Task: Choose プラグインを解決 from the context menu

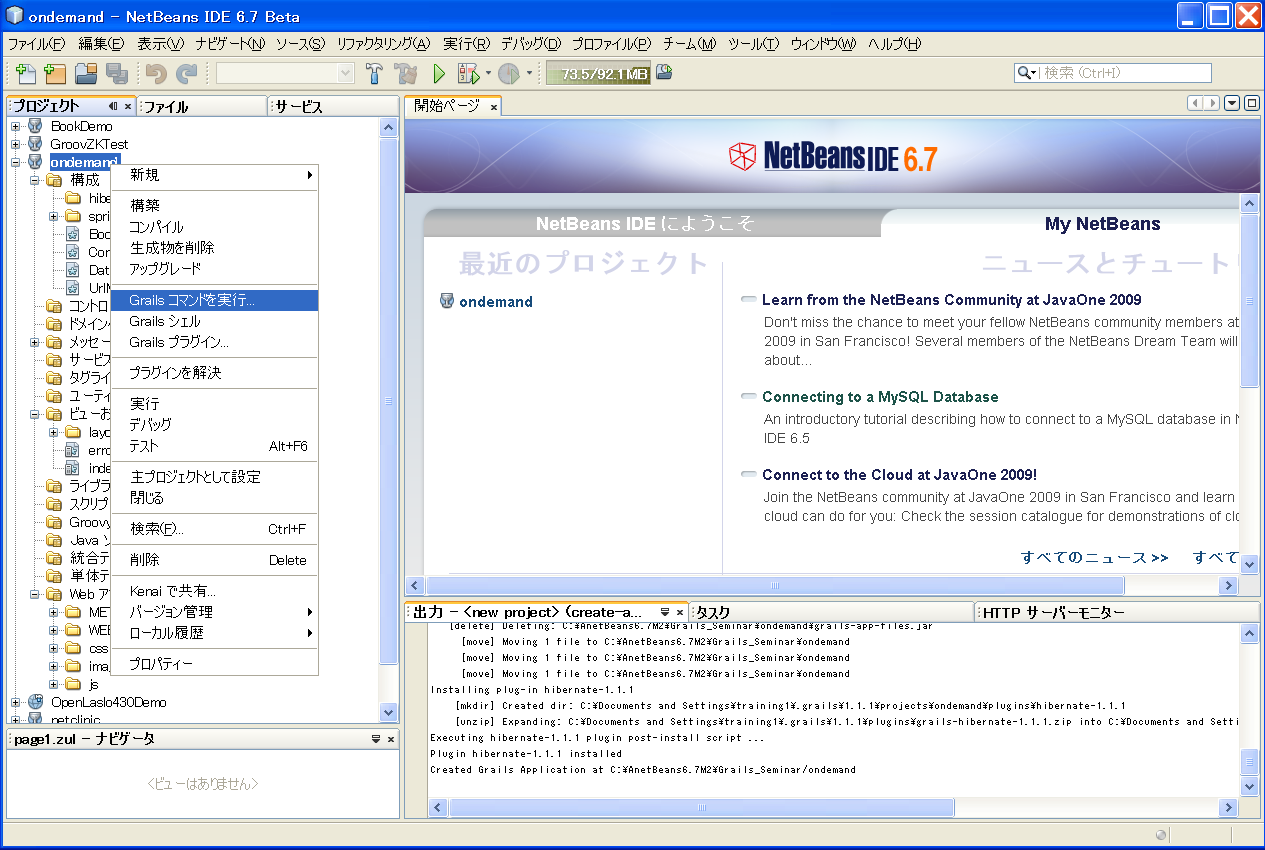Action: 214,373
